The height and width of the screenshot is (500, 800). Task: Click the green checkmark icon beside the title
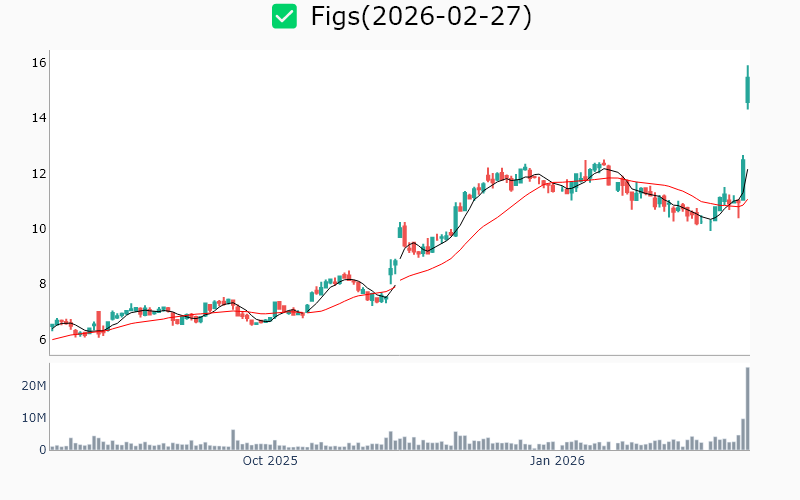[285, 17]
